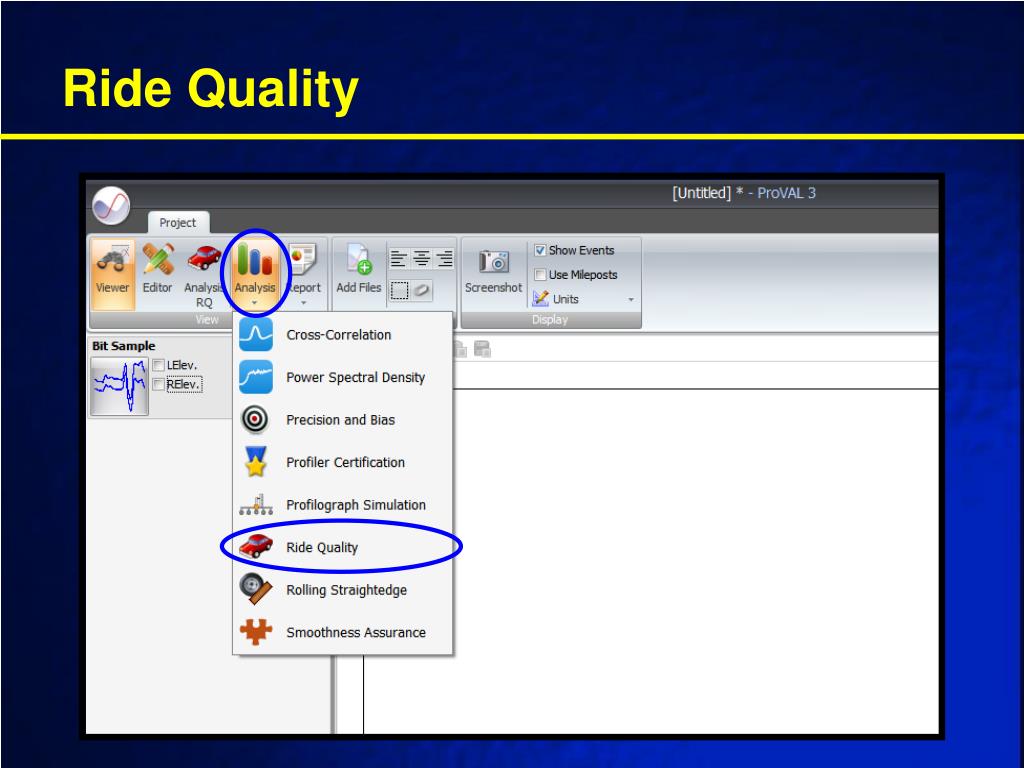
Task: Choose Cross-Correlation from the Analysis menu
Action: coord(342,335)
